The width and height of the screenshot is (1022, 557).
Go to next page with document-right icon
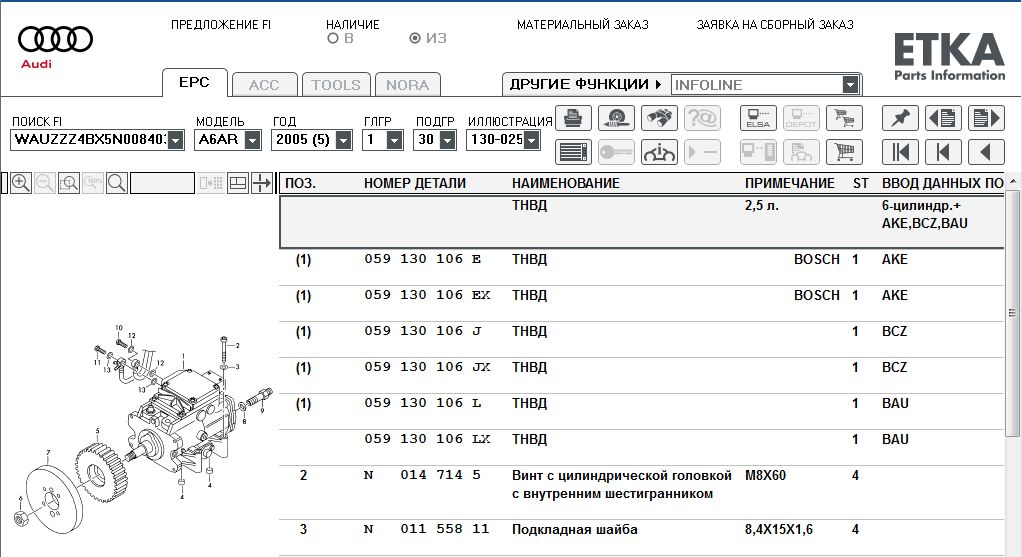(986, 118)
